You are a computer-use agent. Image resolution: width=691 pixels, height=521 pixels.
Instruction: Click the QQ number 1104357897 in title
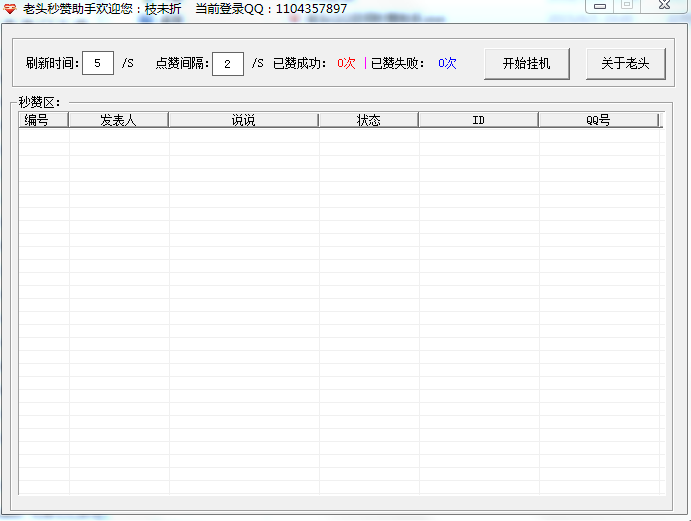312,8
